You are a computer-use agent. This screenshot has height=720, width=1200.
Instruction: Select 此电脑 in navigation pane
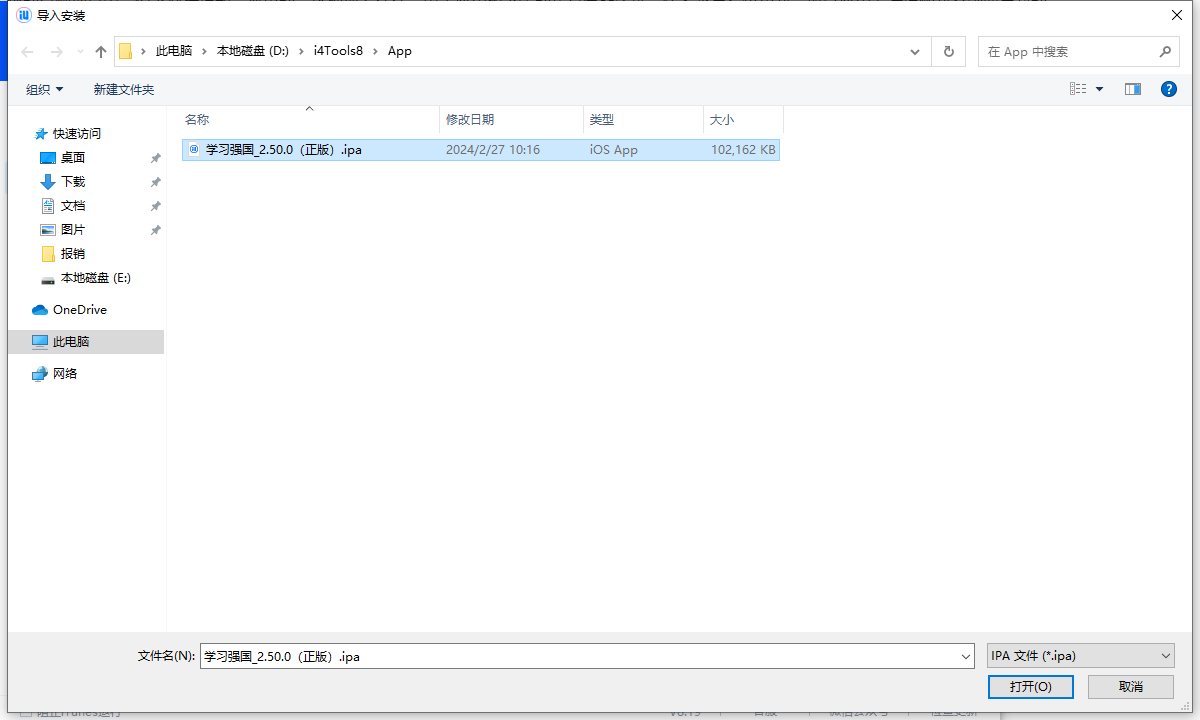(x=71, y=342)
